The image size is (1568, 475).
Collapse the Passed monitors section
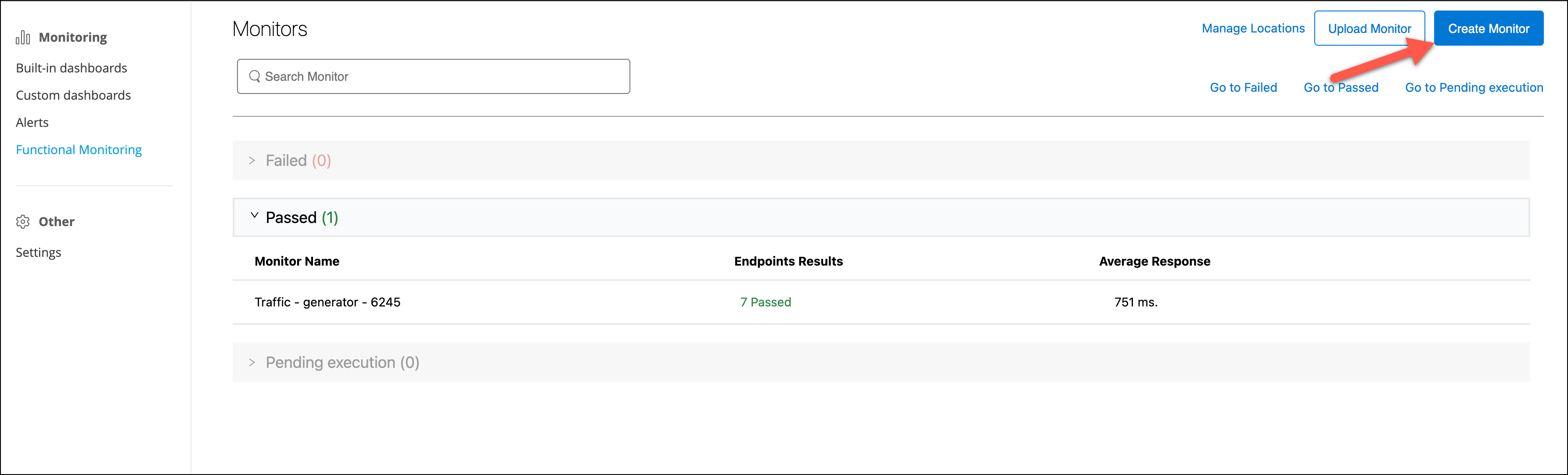(255, 216)
